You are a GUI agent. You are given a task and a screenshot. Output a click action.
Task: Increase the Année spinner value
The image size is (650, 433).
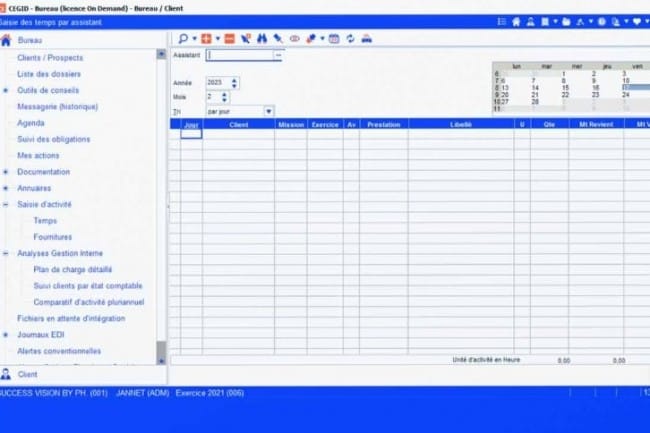click(235, 80)
